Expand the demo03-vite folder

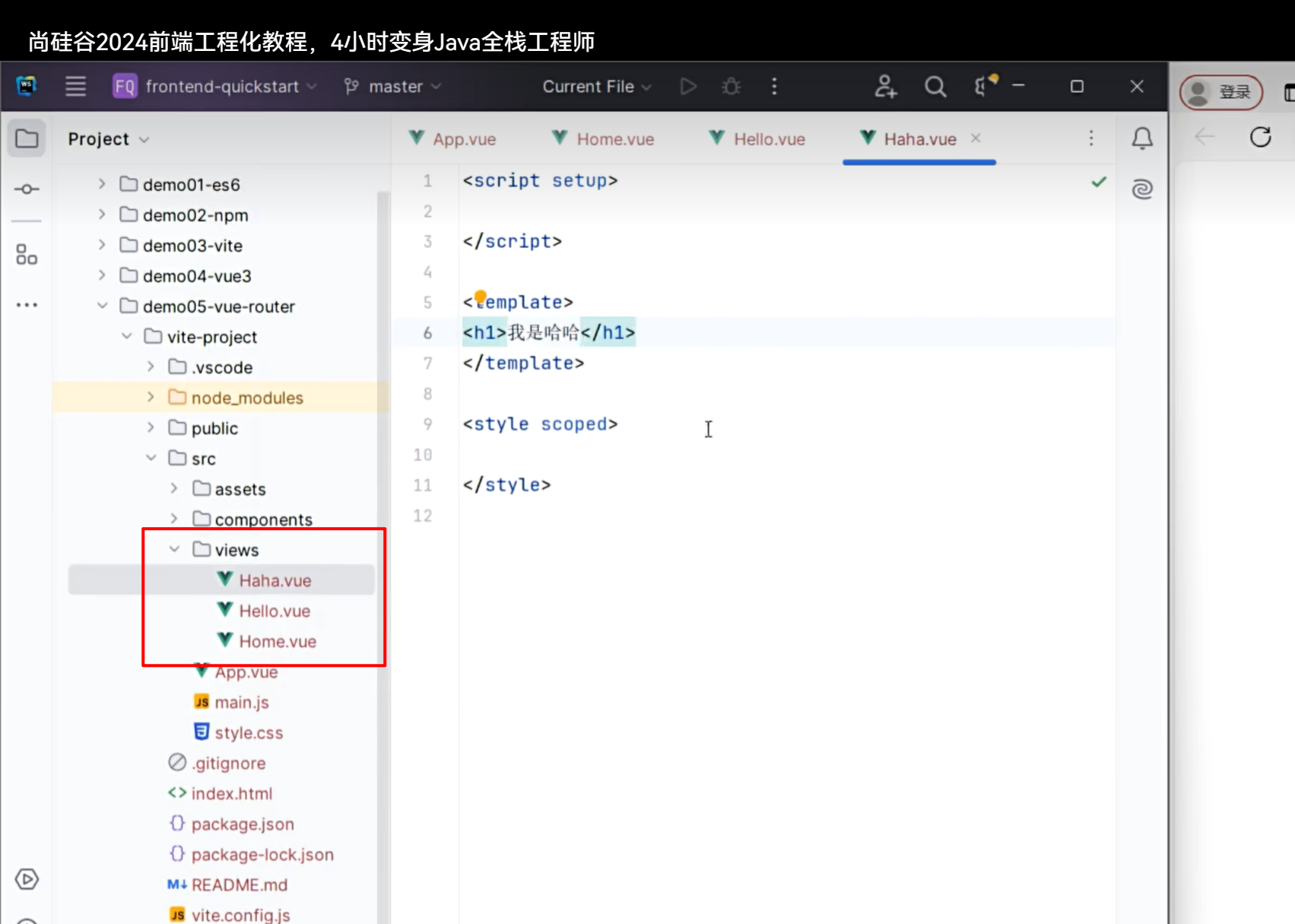(102, 245)
